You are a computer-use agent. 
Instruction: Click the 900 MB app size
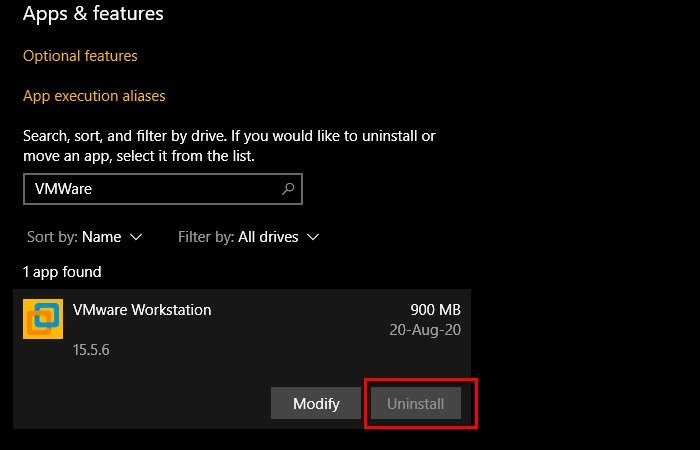[435, 310]
